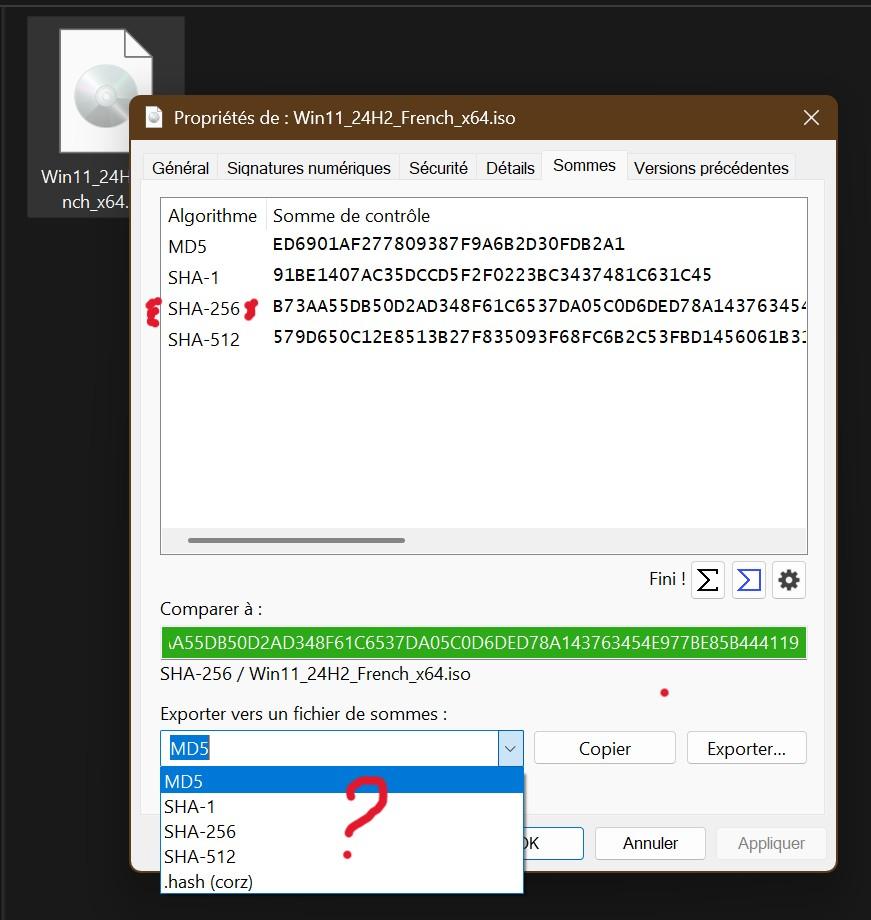This screenshot has width=871, height=920.
Task: Open the Signatures numériques tab
Action: click(x=309, y=168)
